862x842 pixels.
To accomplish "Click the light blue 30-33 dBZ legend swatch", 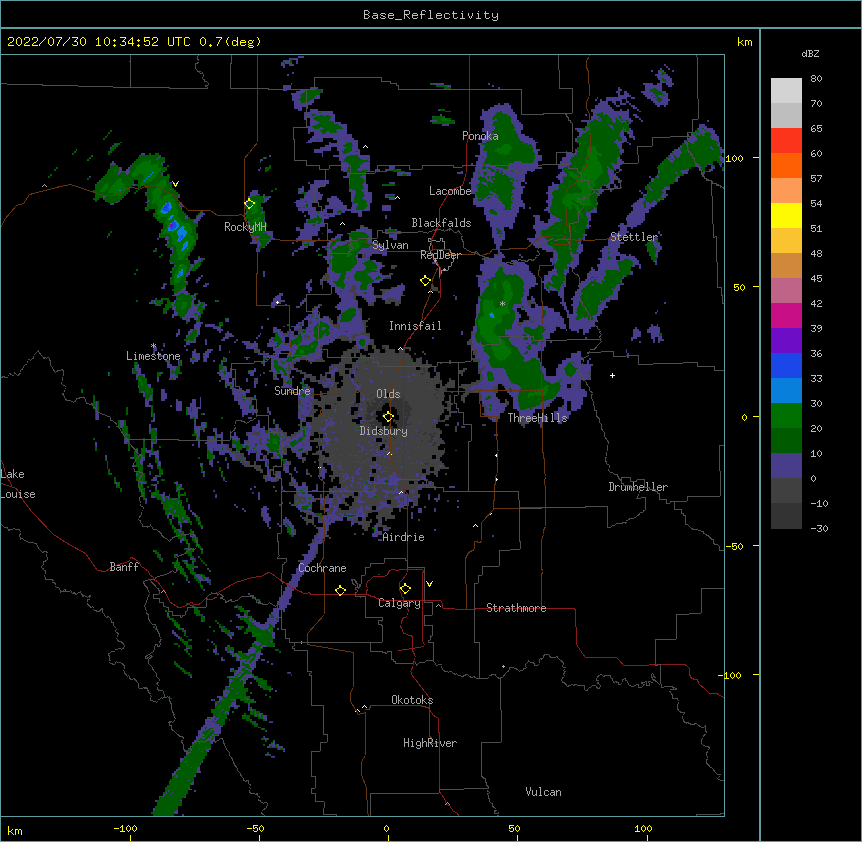I will click(786, 391).
